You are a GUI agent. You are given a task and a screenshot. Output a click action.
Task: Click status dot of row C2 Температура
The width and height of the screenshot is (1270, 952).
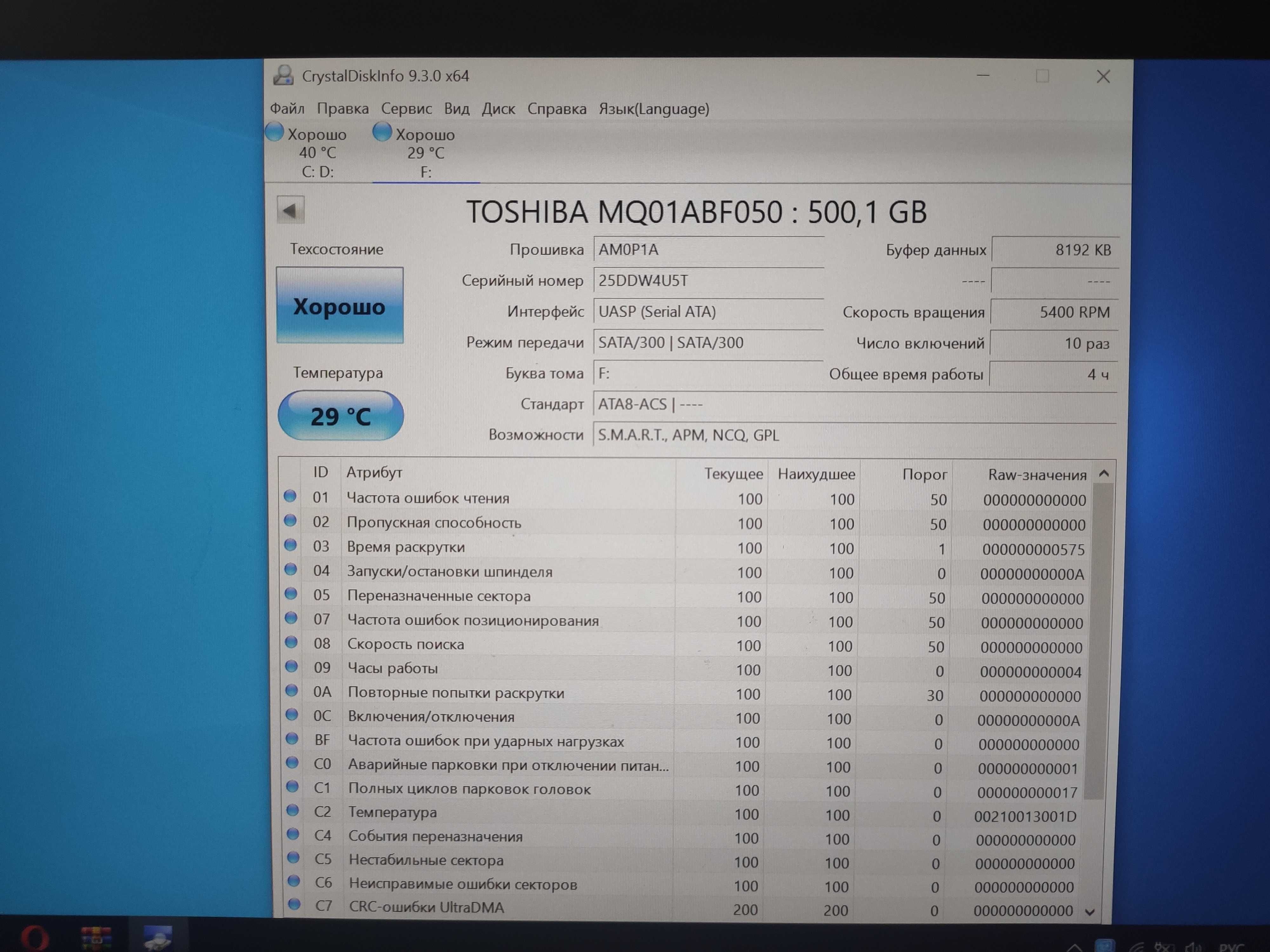click(x=293, y=810)
